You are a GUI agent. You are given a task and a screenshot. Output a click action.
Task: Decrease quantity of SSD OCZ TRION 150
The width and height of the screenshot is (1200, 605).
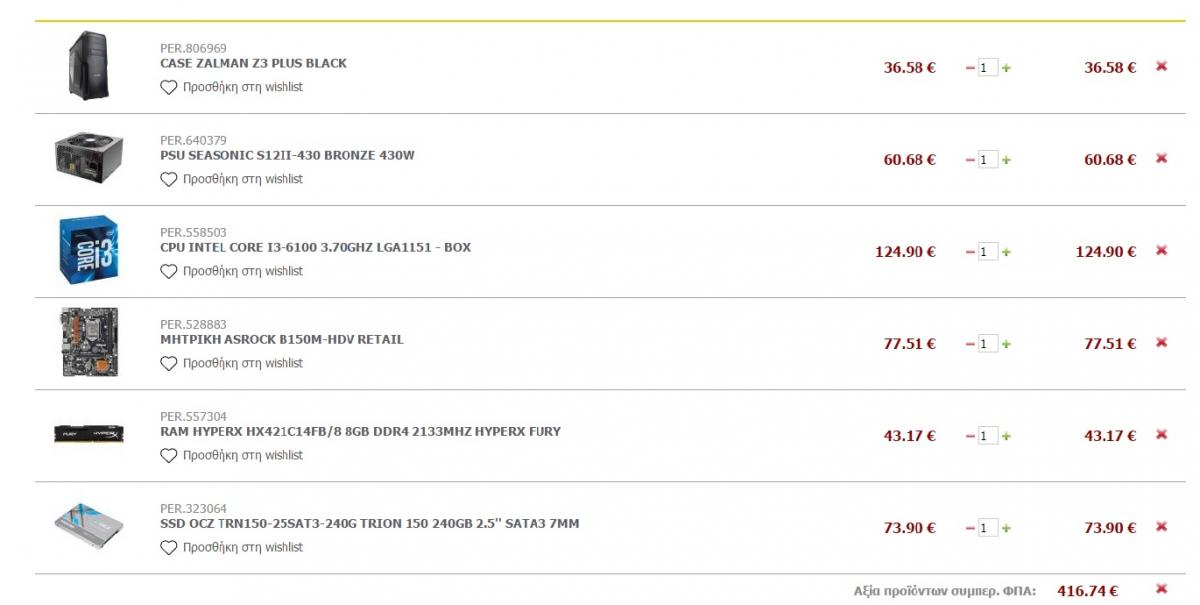coord(970,528)
